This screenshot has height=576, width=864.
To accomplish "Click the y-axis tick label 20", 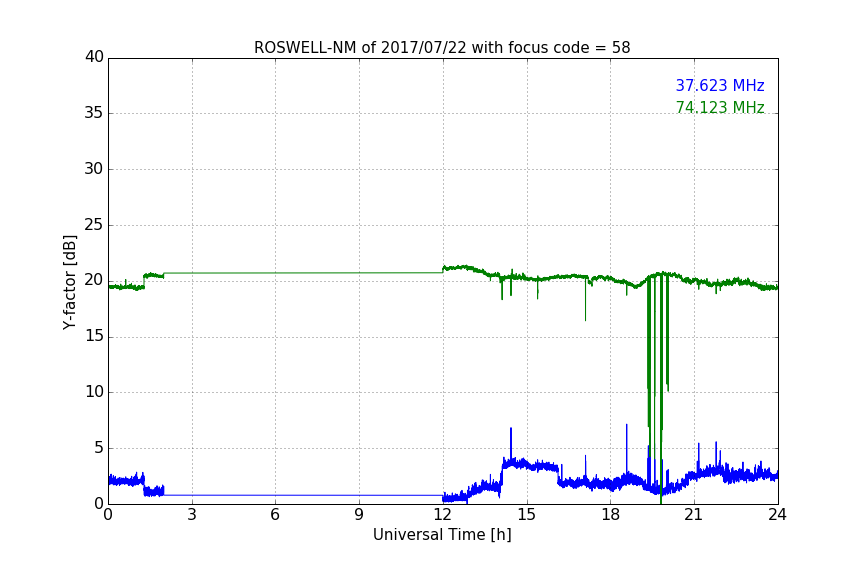I will (x=94, y=281).
